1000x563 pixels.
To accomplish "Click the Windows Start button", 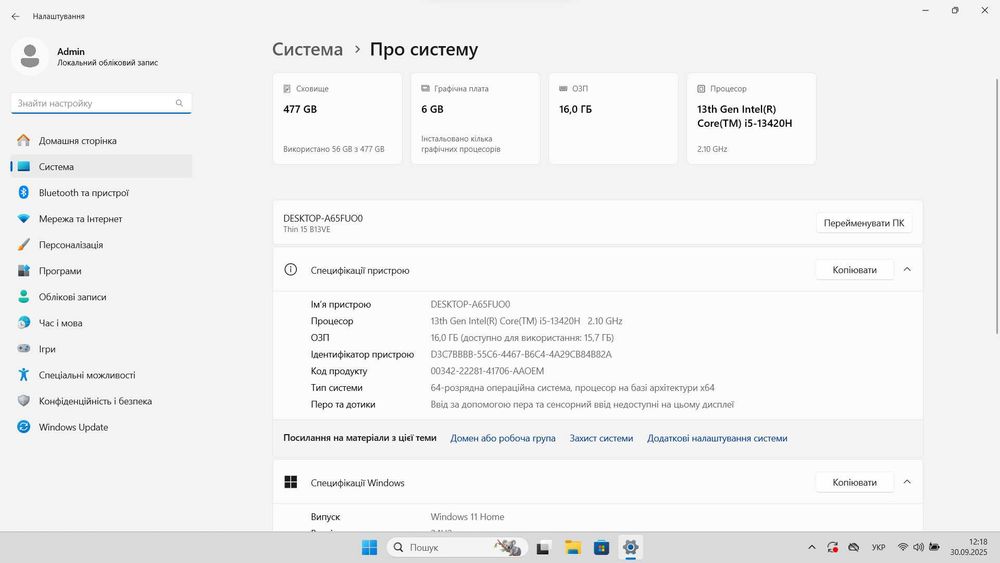I will click(x=369, y=547).
